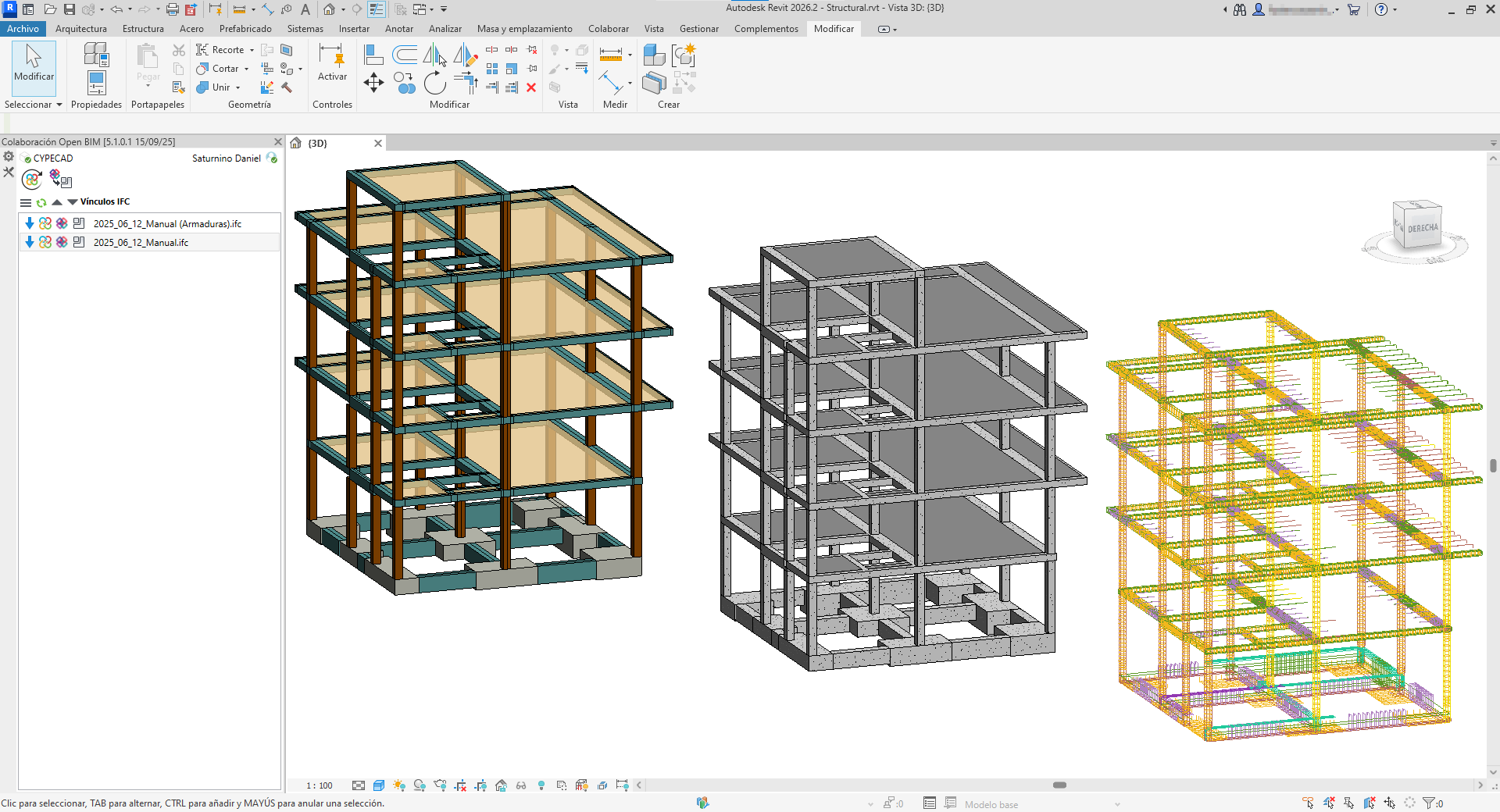1500x812 pixels.
Task: Delete with the red X tool
Action: [x=531, y=87]
